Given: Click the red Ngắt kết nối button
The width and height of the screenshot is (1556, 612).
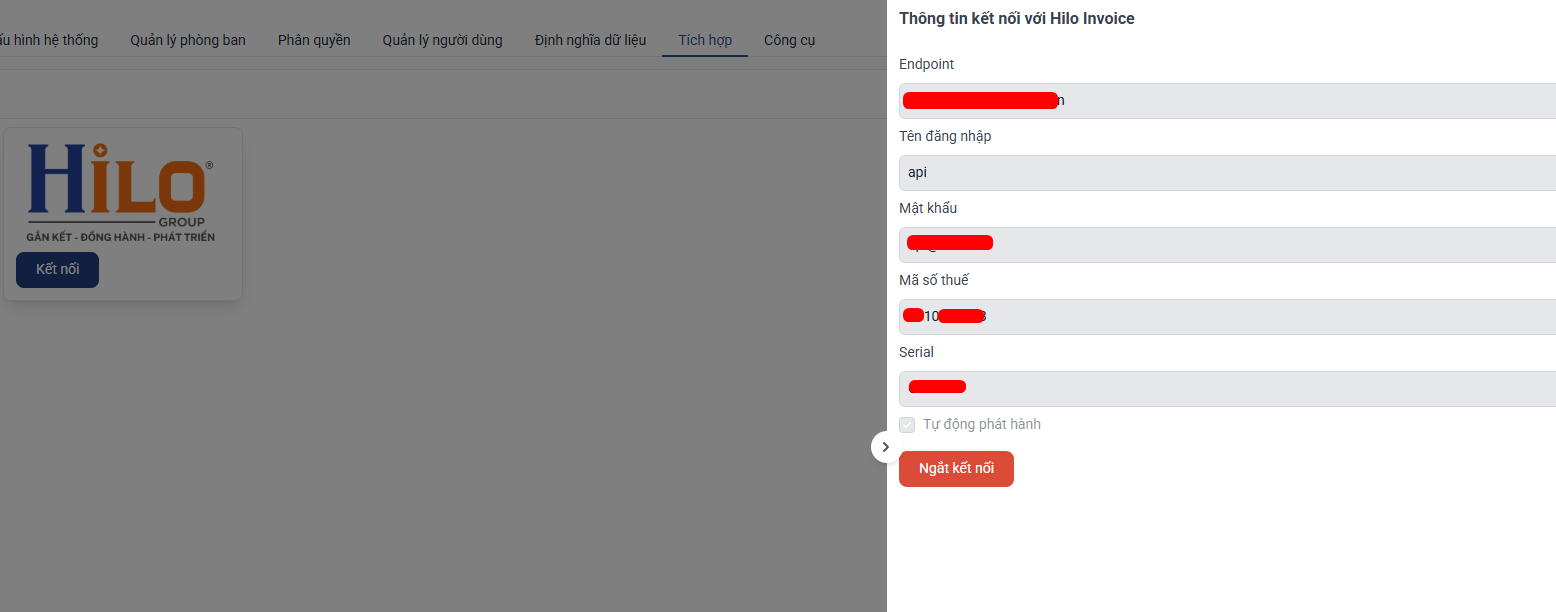Looking at the screenshot, I should pyautogui.click(x=956, y=469).
